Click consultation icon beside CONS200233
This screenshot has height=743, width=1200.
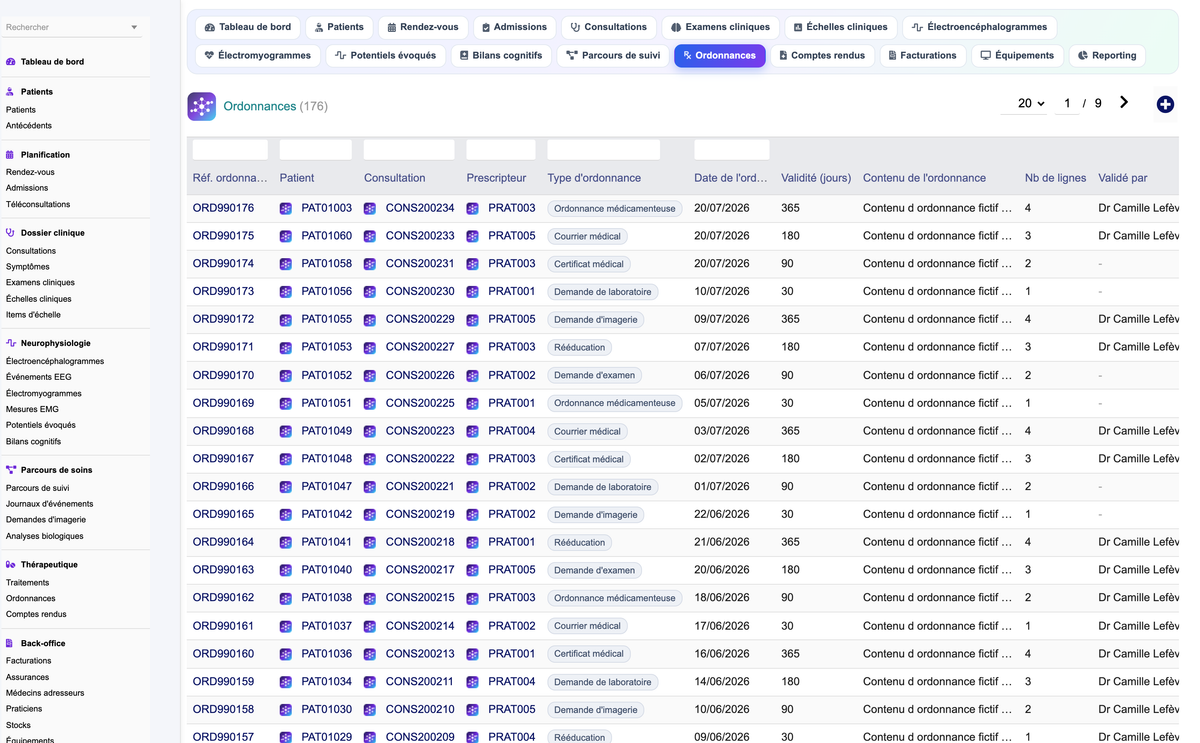370,236
